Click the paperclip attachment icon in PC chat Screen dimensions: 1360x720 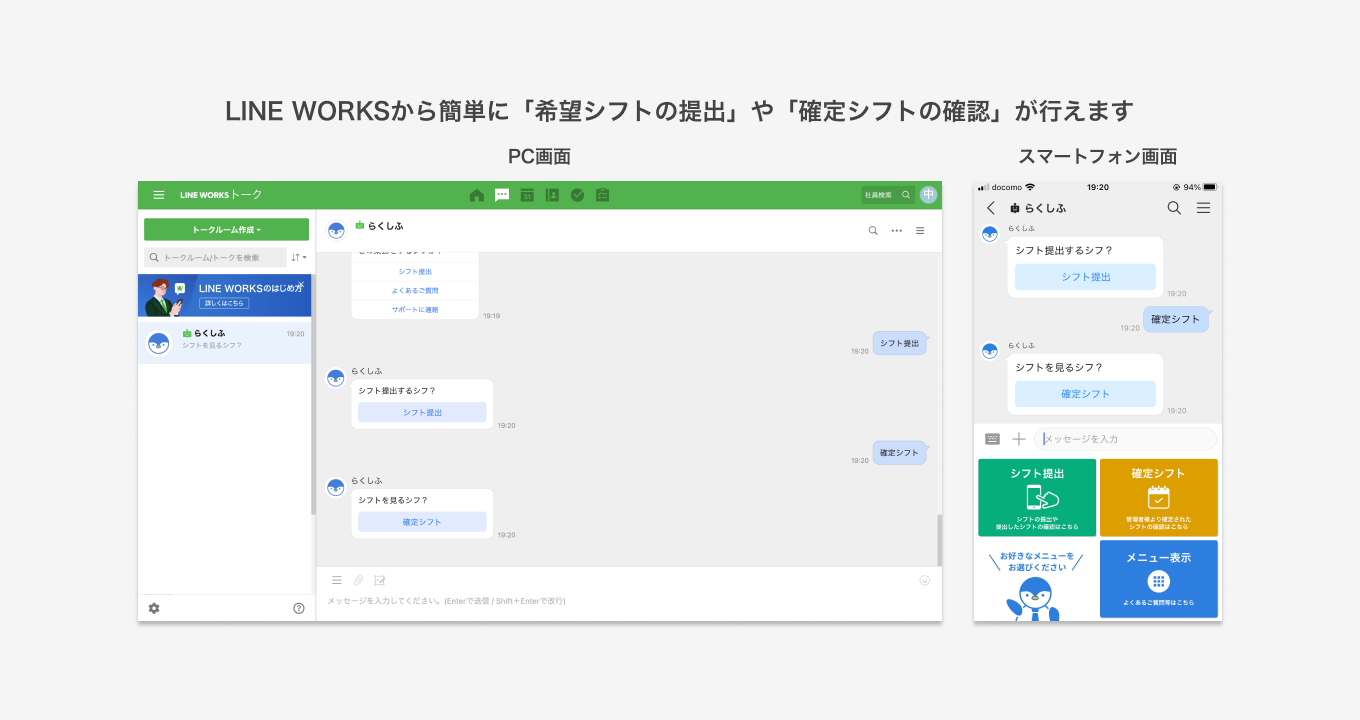[x=358, y=580]
